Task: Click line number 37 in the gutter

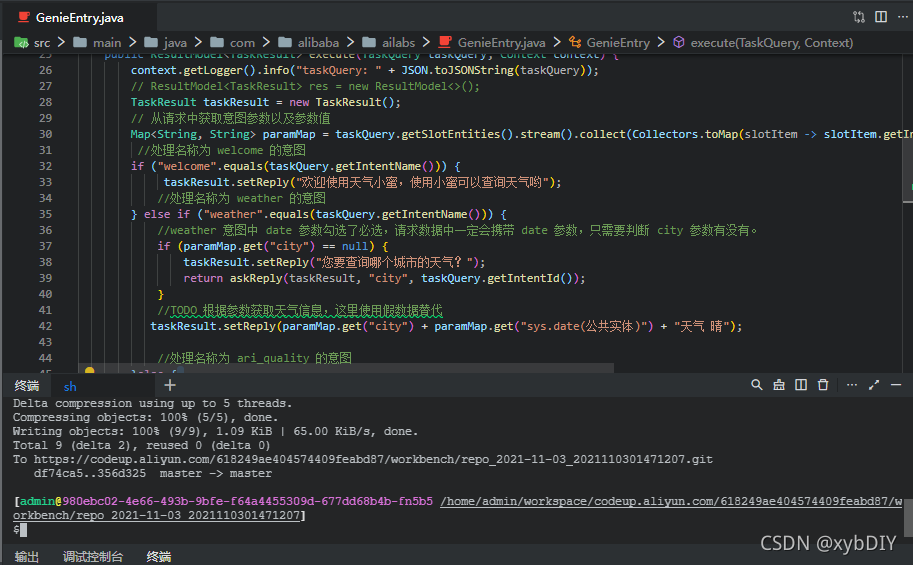Action: (45, 246)
